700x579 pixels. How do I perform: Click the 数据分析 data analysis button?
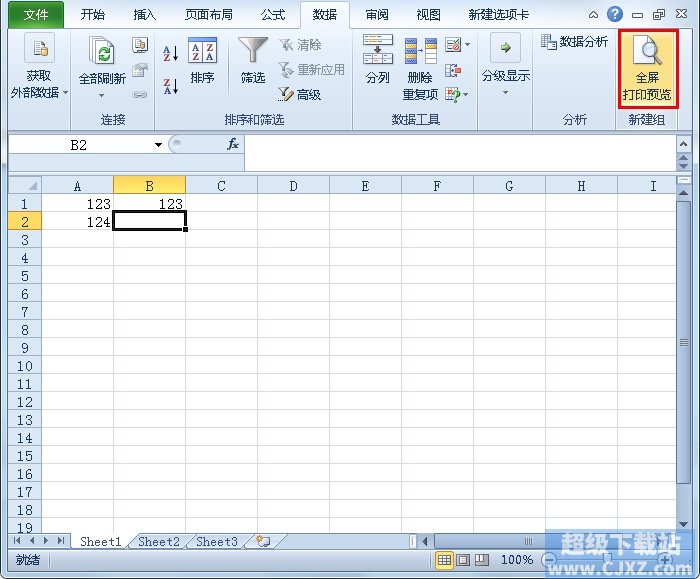coord(574,42)
